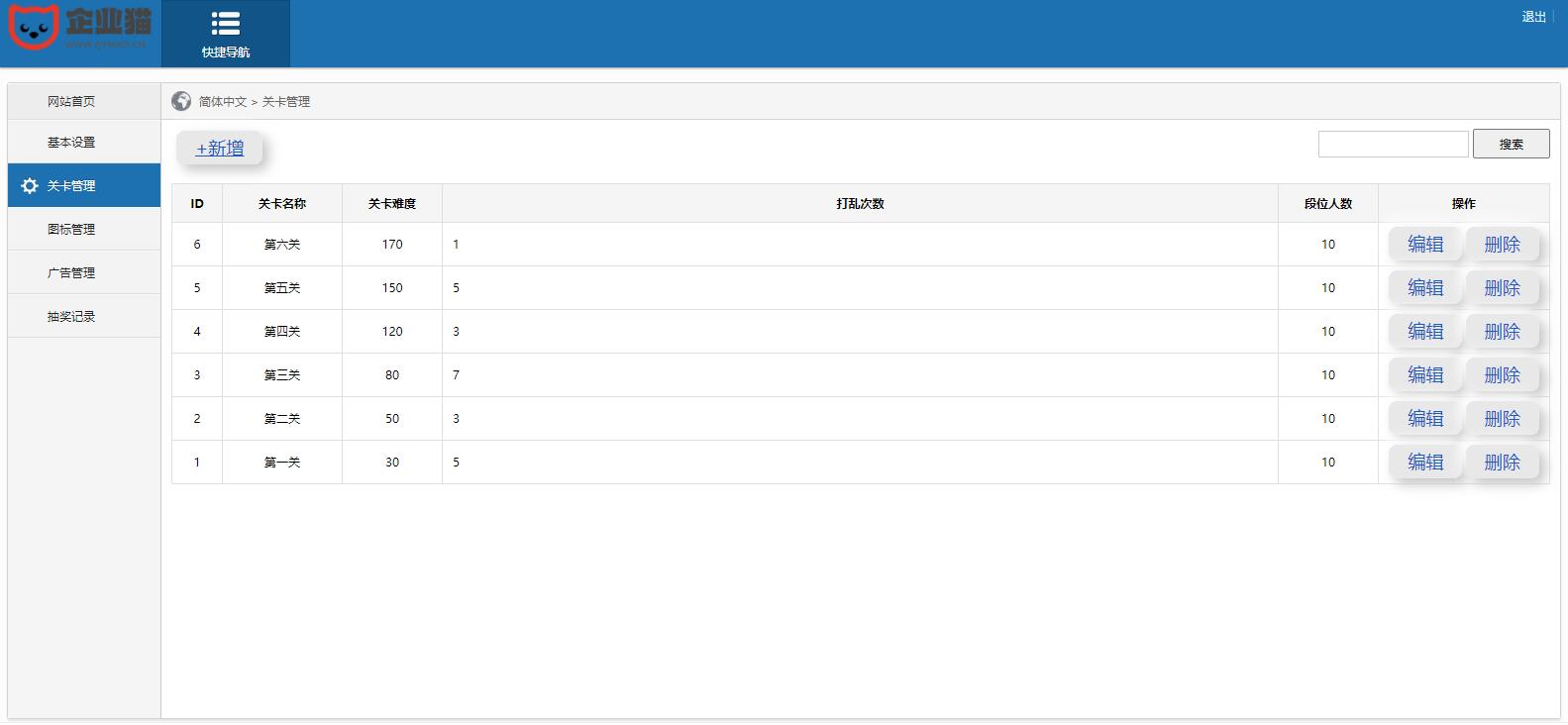
Task: Open 网站首页 in the sidebar
Action: (71, 101)
